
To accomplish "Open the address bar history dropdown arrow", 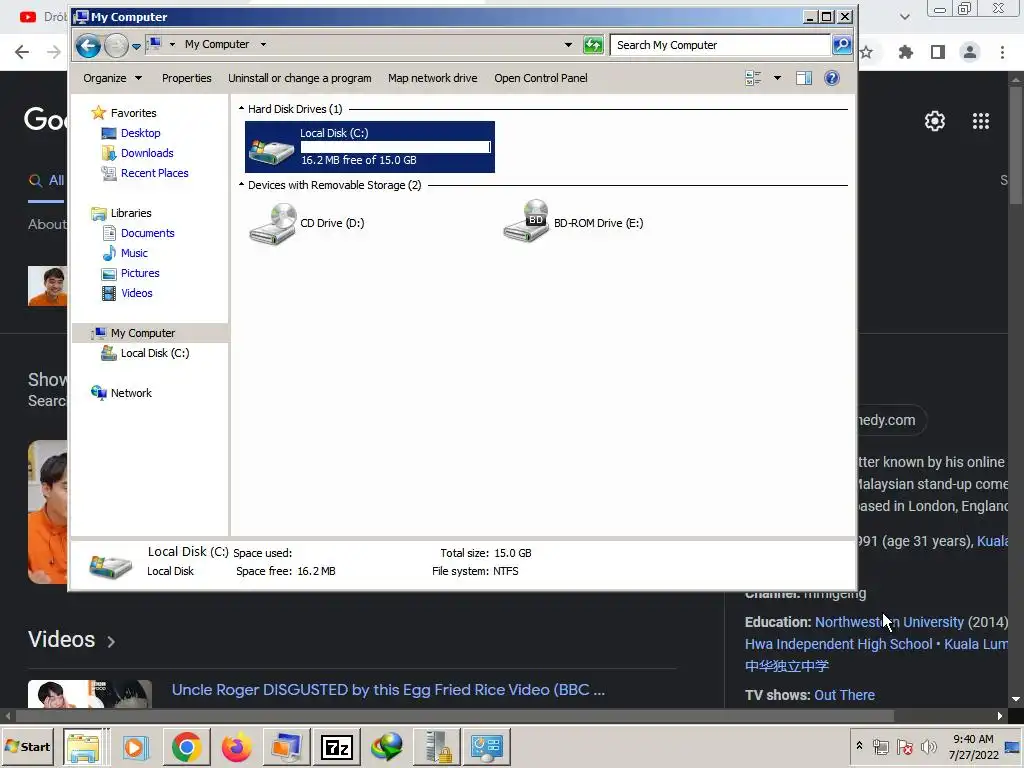I will coord(568,45).
